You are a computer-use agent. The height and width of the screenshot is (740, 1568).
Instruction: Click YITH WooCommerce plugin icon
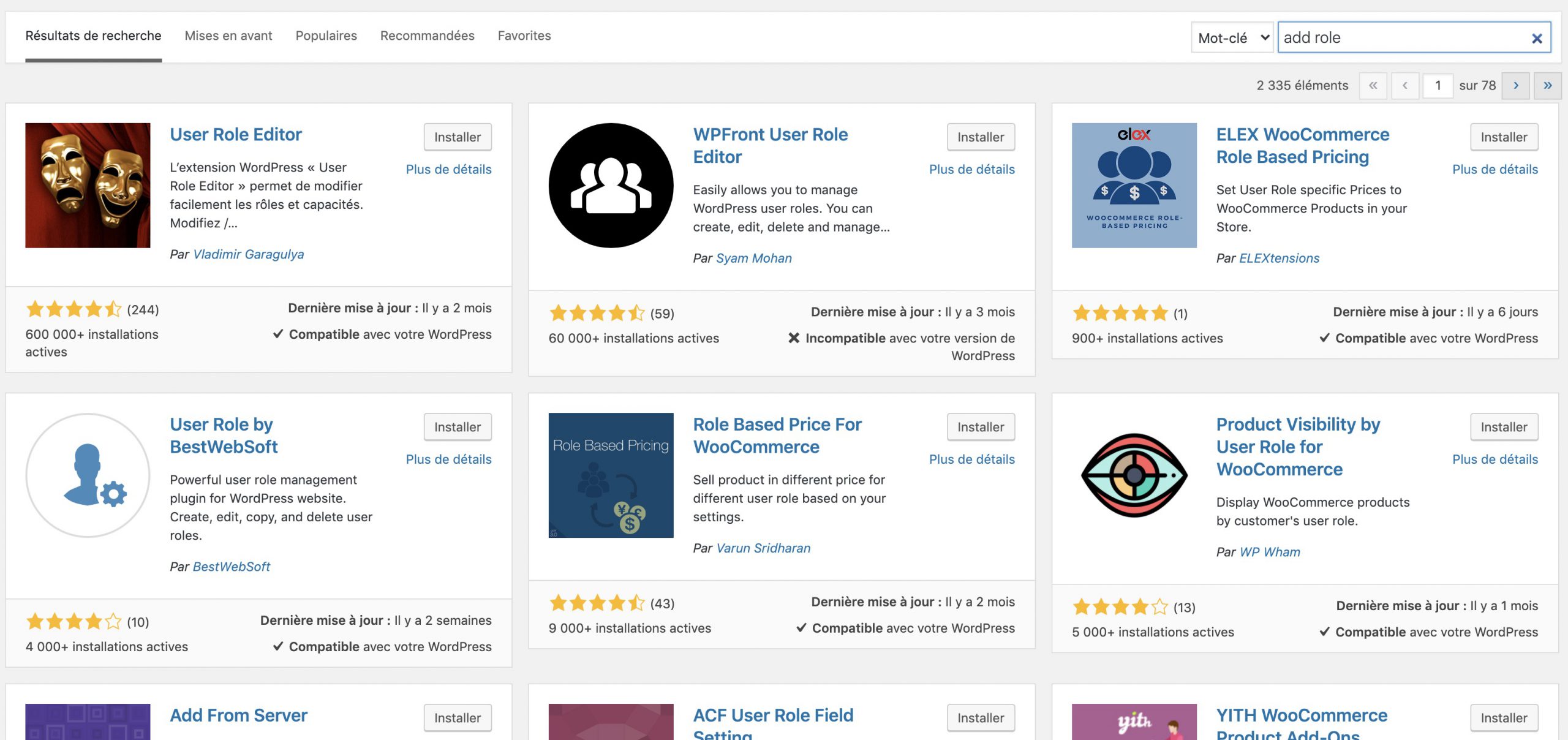pyautogui.click(x=1134, y=722)
